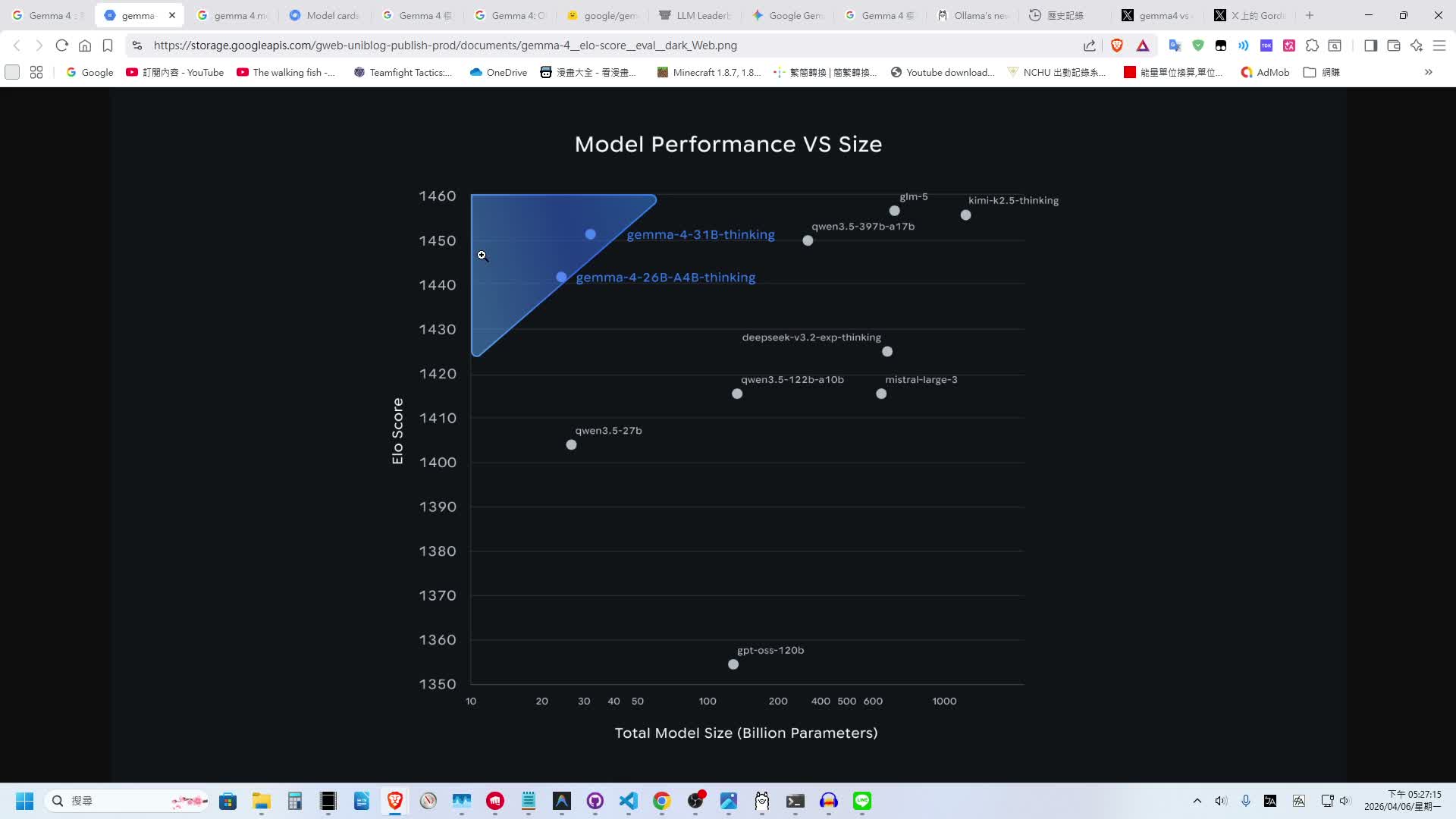Open the Brave Wallet icon
The width and height of the screenshot is (1456, 819).
pyautogui.click(x=1394, y=45)
